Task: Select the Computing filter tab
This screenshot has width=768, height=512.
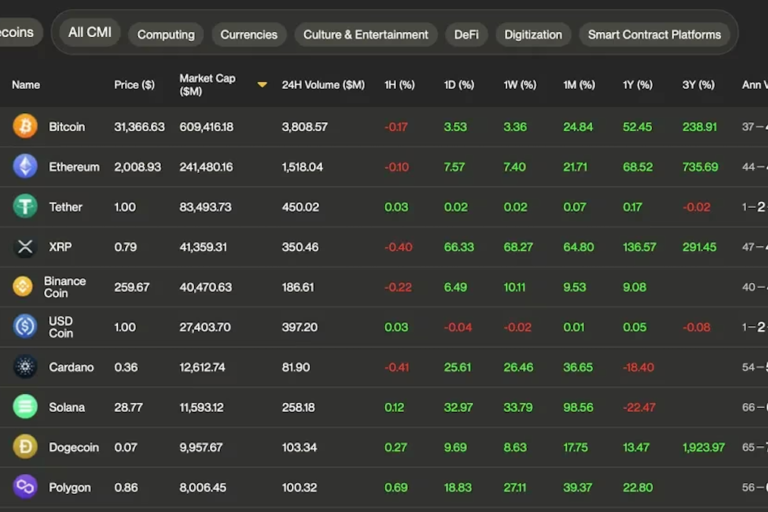Action: click(x=166, y=35)
